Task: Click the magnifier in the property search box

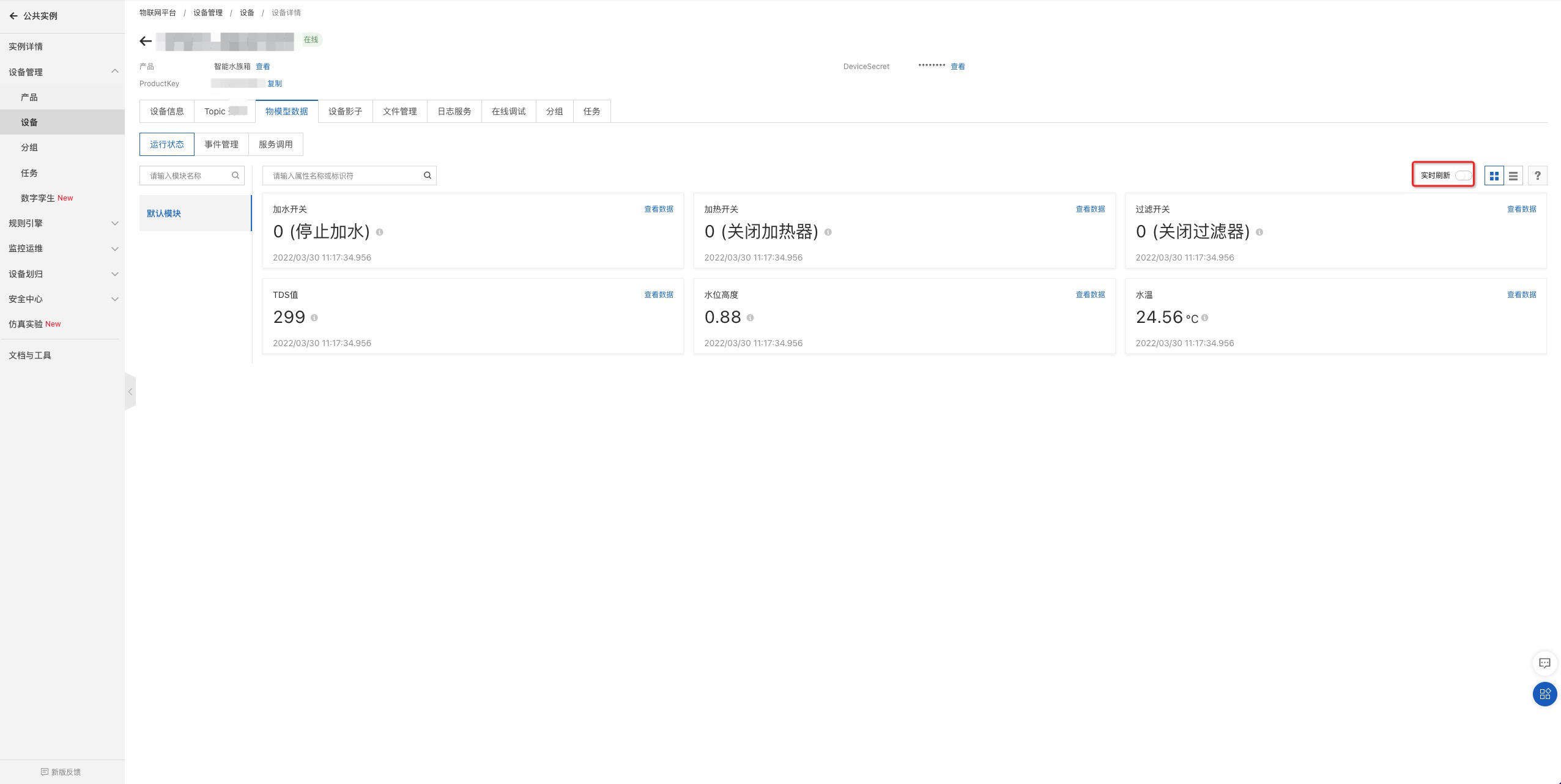Action: 428,176
